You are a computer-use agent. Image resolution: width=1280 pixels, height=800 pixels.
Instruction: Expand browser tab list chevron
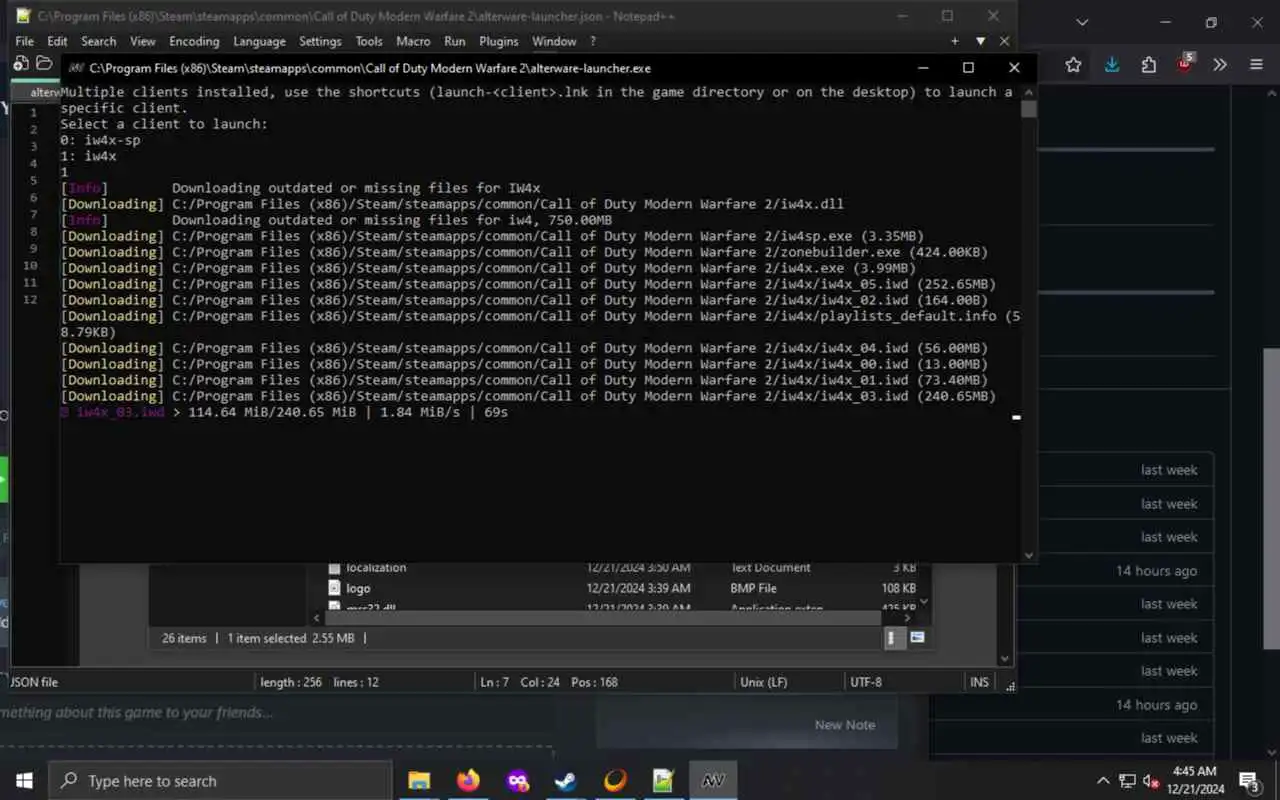tap(1082, 22)
